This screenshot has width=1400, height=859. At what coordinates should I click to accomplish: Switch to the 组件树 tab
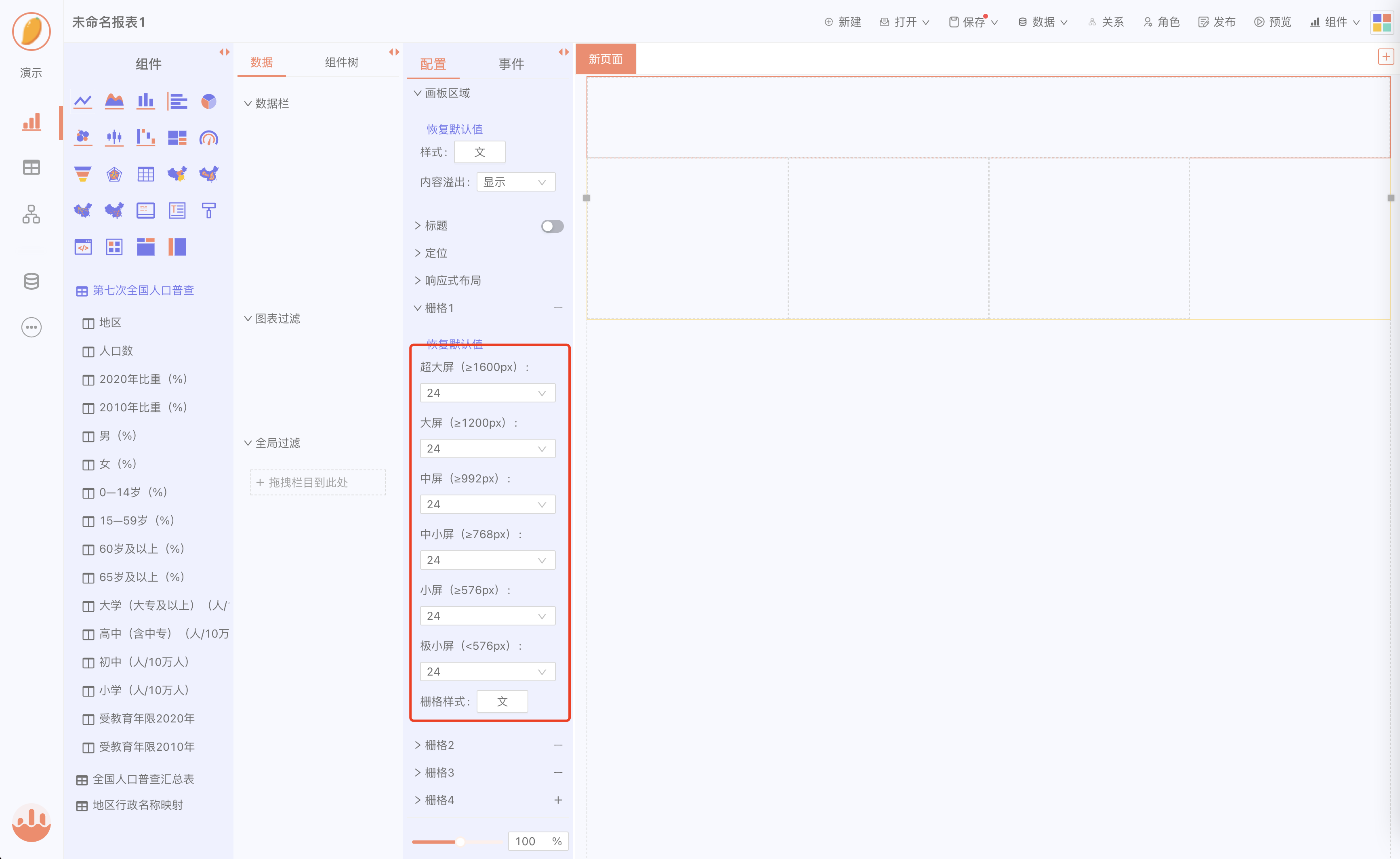[x=341, y=62]
